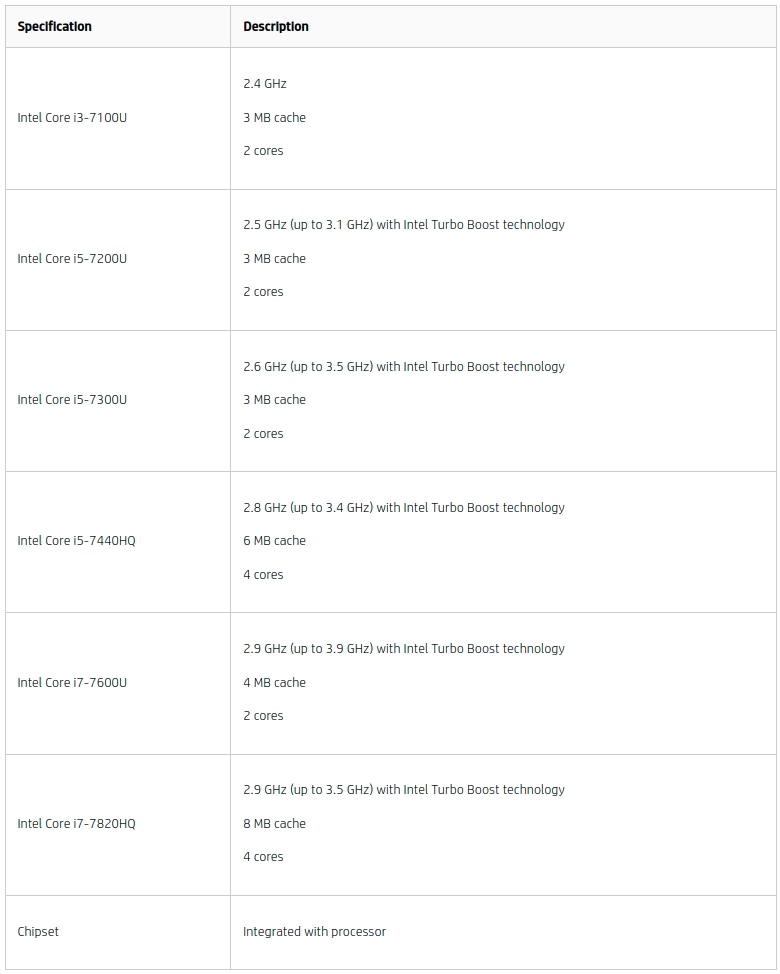
Task: Click the '2.4 GHz' text
Action: (265, 83)
